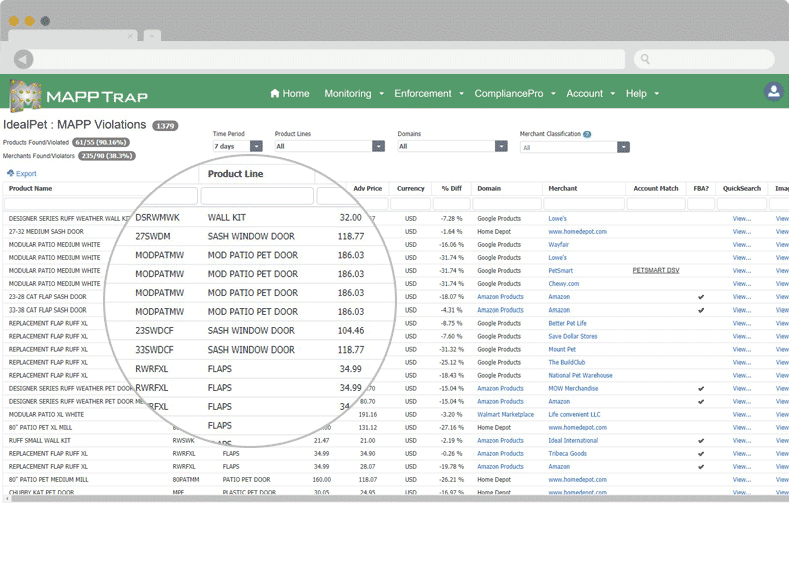Open Better Pet Life merchant link
The width and height of the screenshot is (789, 565).
pos(567,323)
